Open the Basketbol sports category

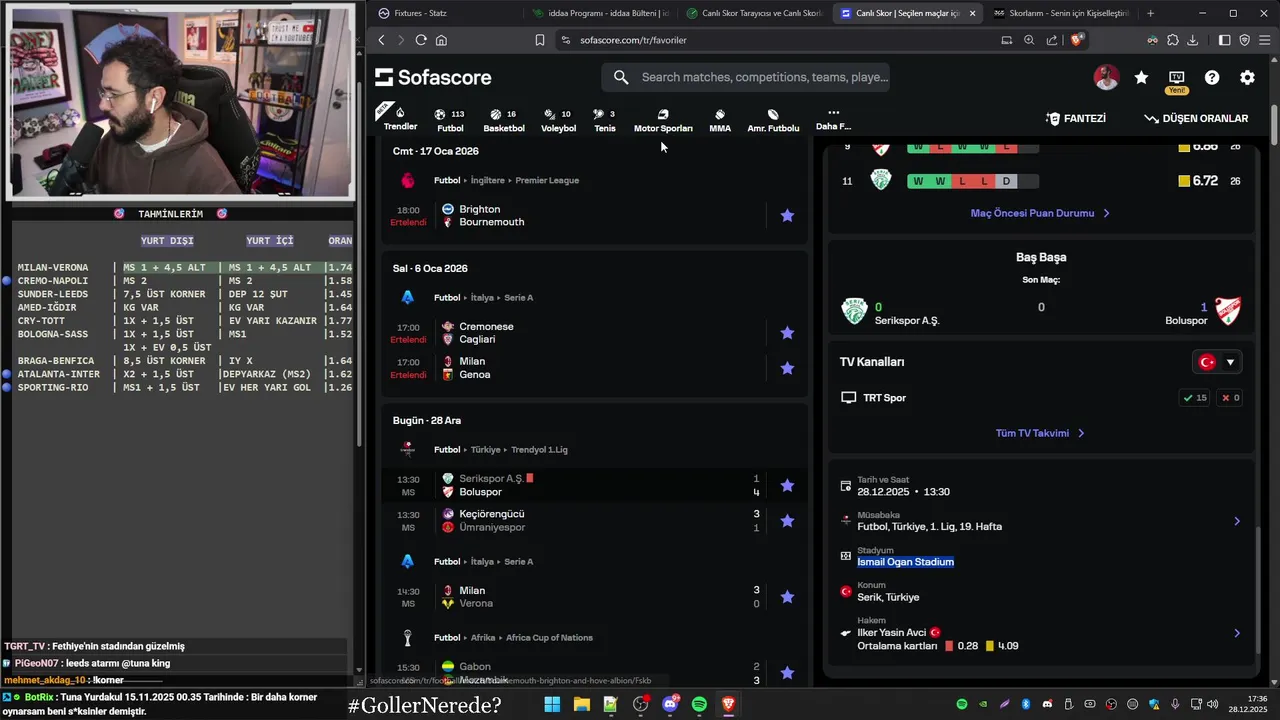[504, 120]
